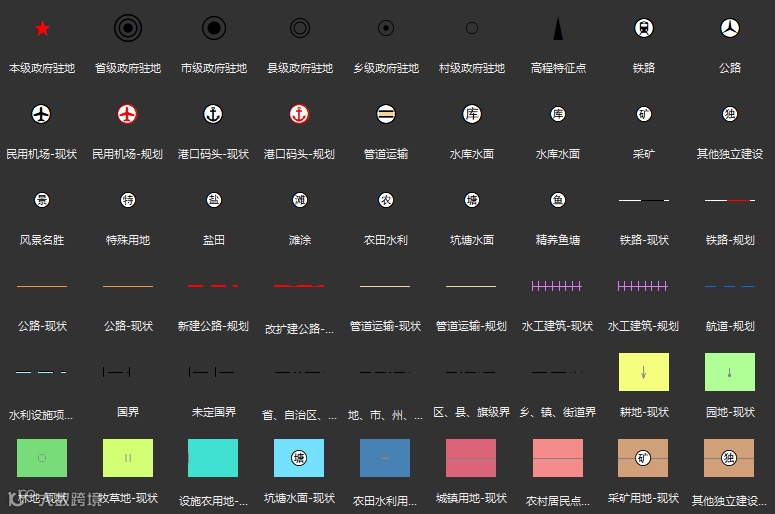Click the 管道运输-规划 label
Image resolution: width=775 pixels, height=514 pixels.
point(471,326)
